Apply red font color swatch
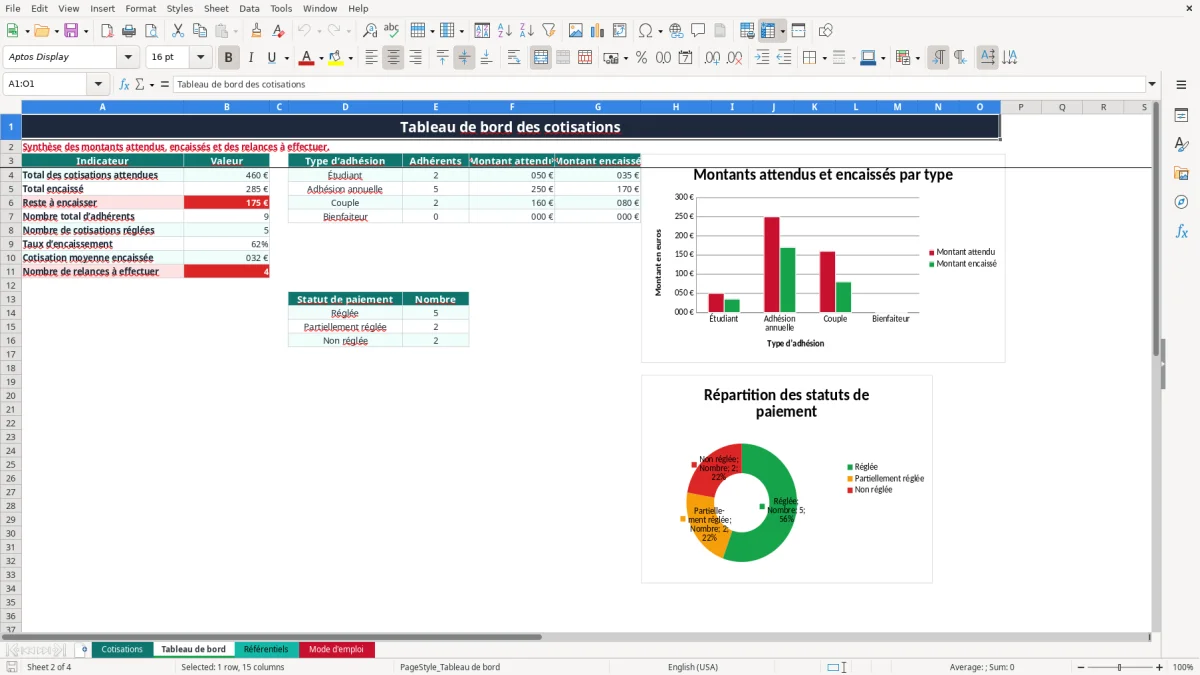1200x675 pixels. pos(306,58)
